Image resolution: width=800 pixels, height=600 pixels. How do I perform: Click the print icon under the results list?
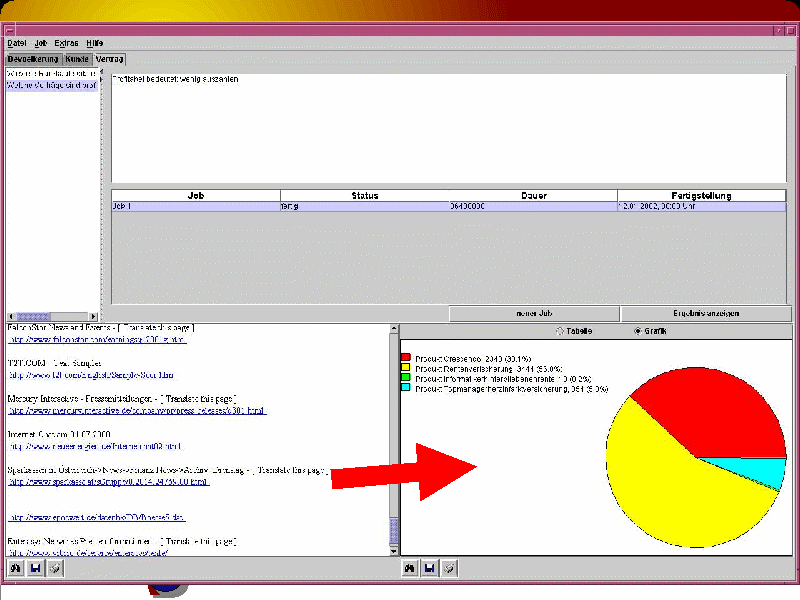55,568
